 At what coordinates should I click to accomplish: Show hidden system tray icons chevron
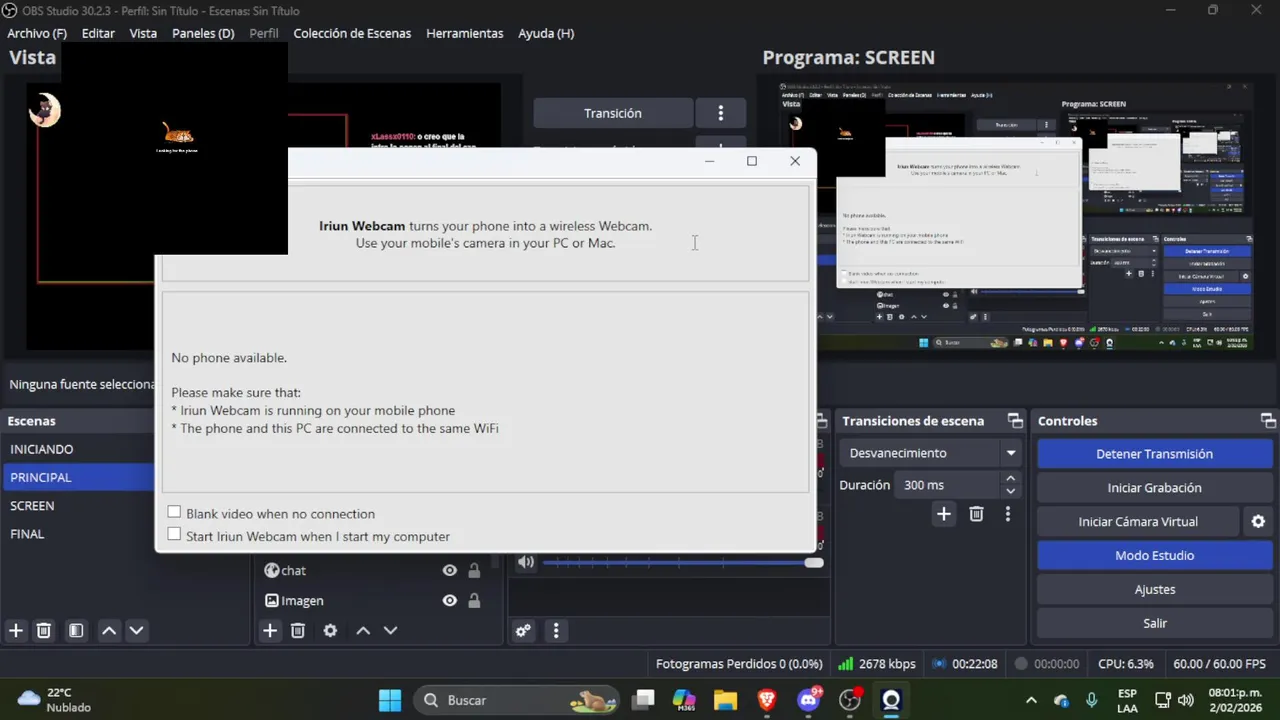(x=1031, y=700)
